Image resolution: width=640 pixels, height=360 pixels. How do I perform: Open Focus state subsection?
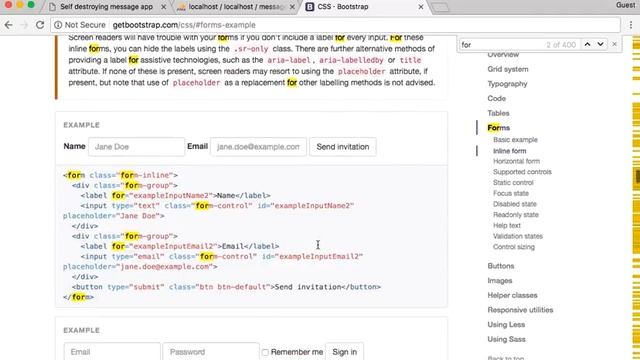[511, 193]
